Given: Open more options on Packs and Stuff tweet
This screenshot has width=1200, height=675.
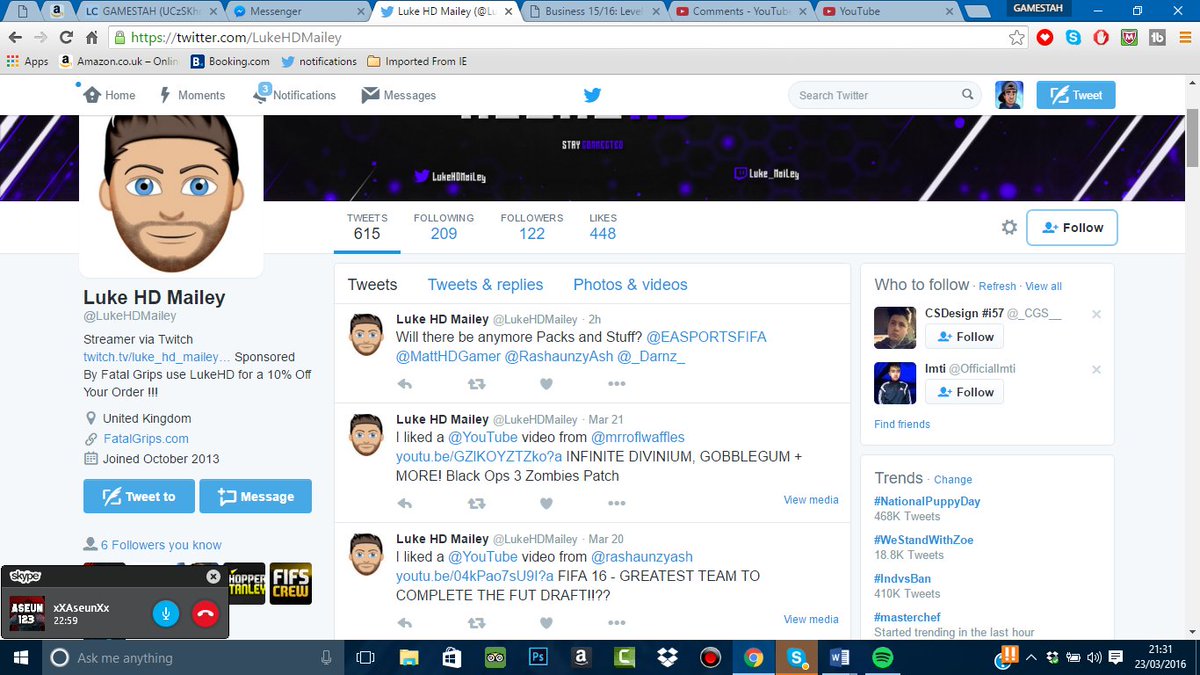Looking at the screenshot, I should (x=616, y=384).
